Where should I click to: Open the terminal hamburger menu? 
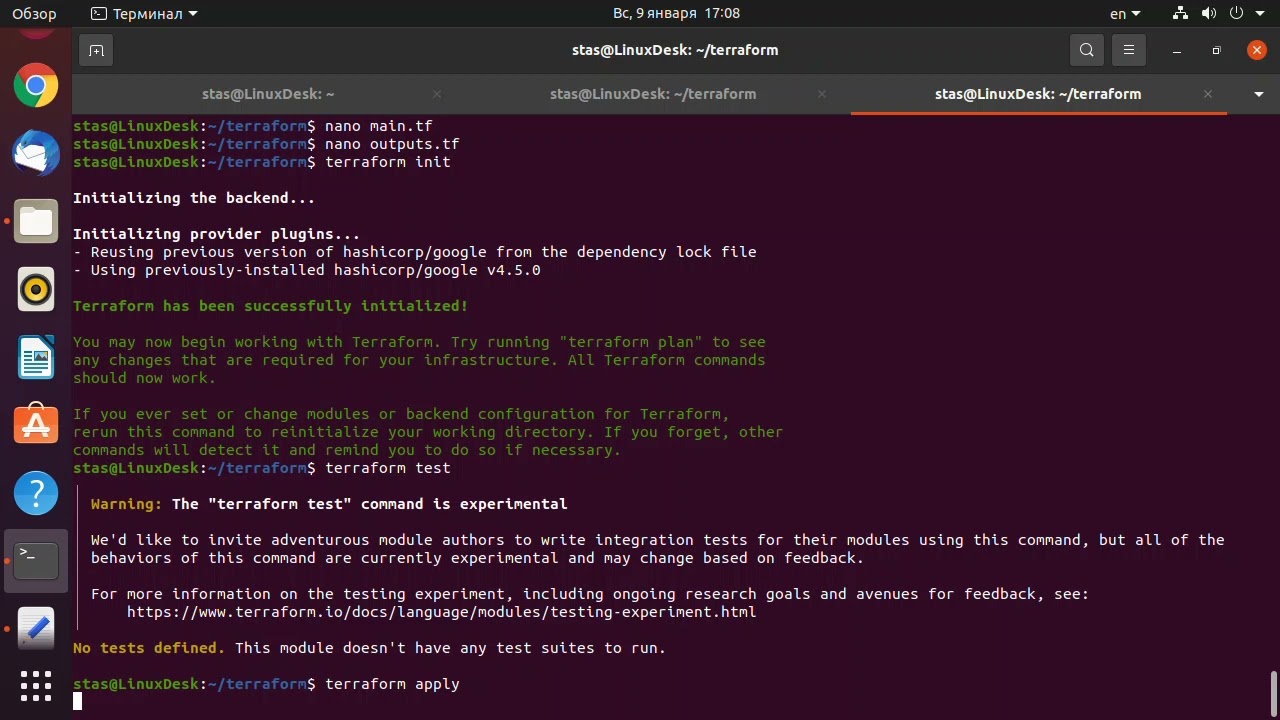[x=1129, y=50]
